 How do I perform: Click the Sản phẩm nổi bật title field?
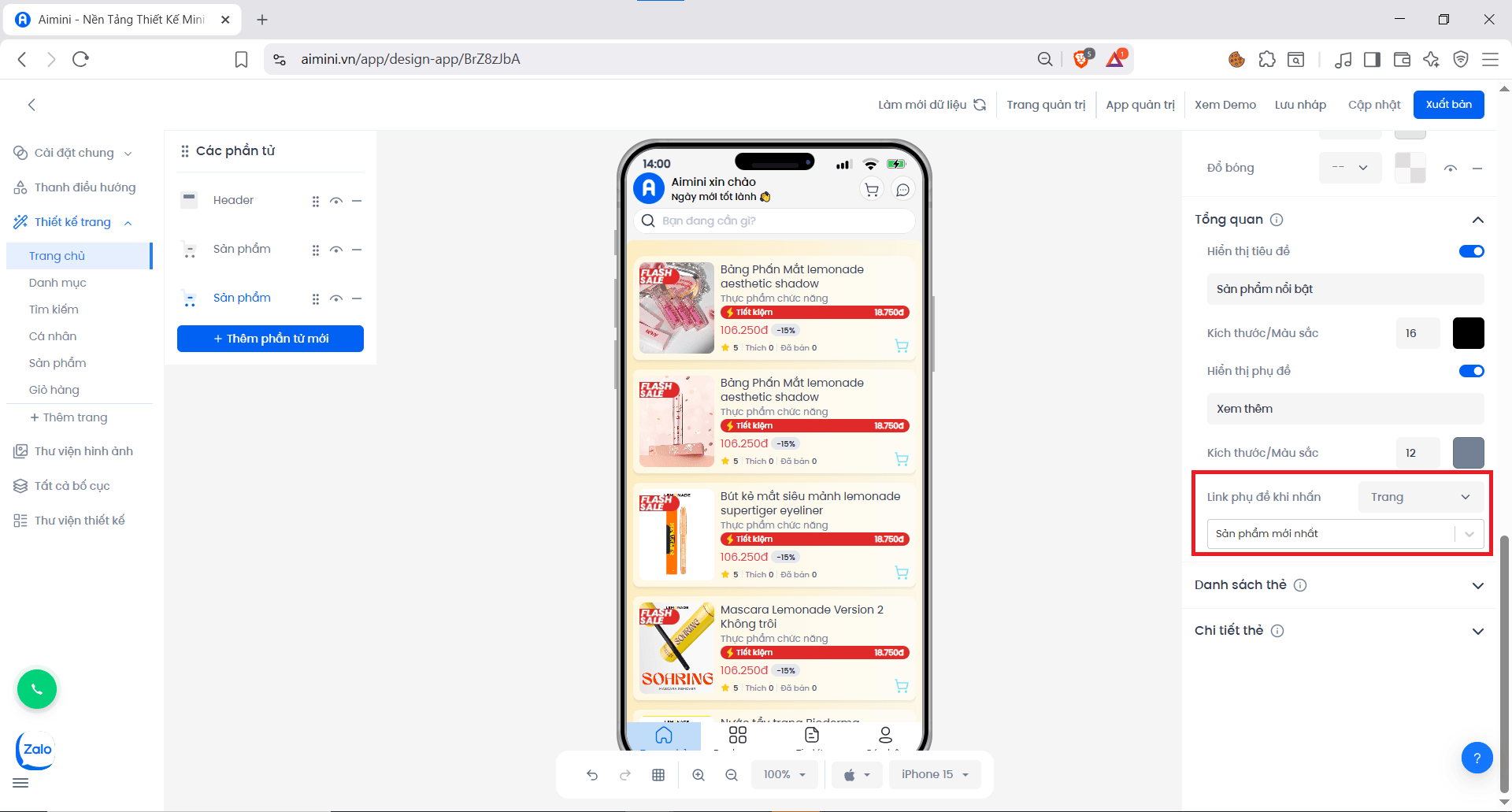1344,289
